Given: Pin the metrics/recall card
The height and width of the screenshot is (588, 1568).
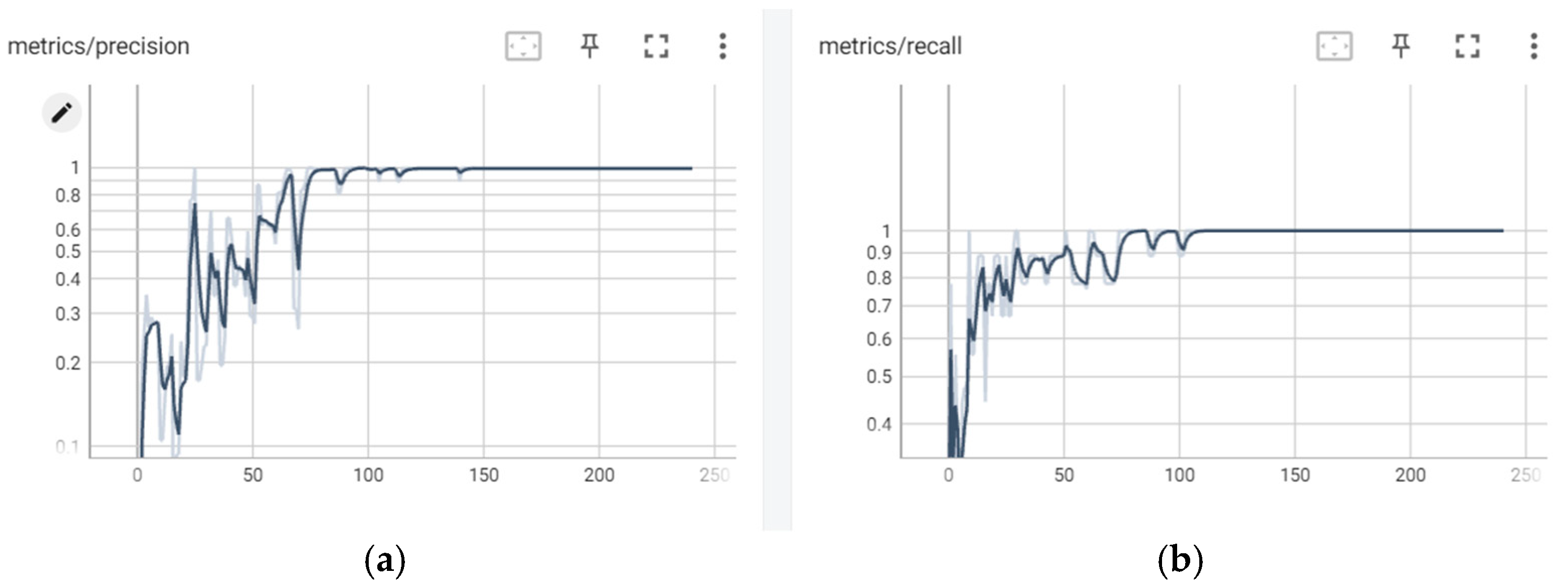Looking at the screenshot, I should pos(1400,46).
